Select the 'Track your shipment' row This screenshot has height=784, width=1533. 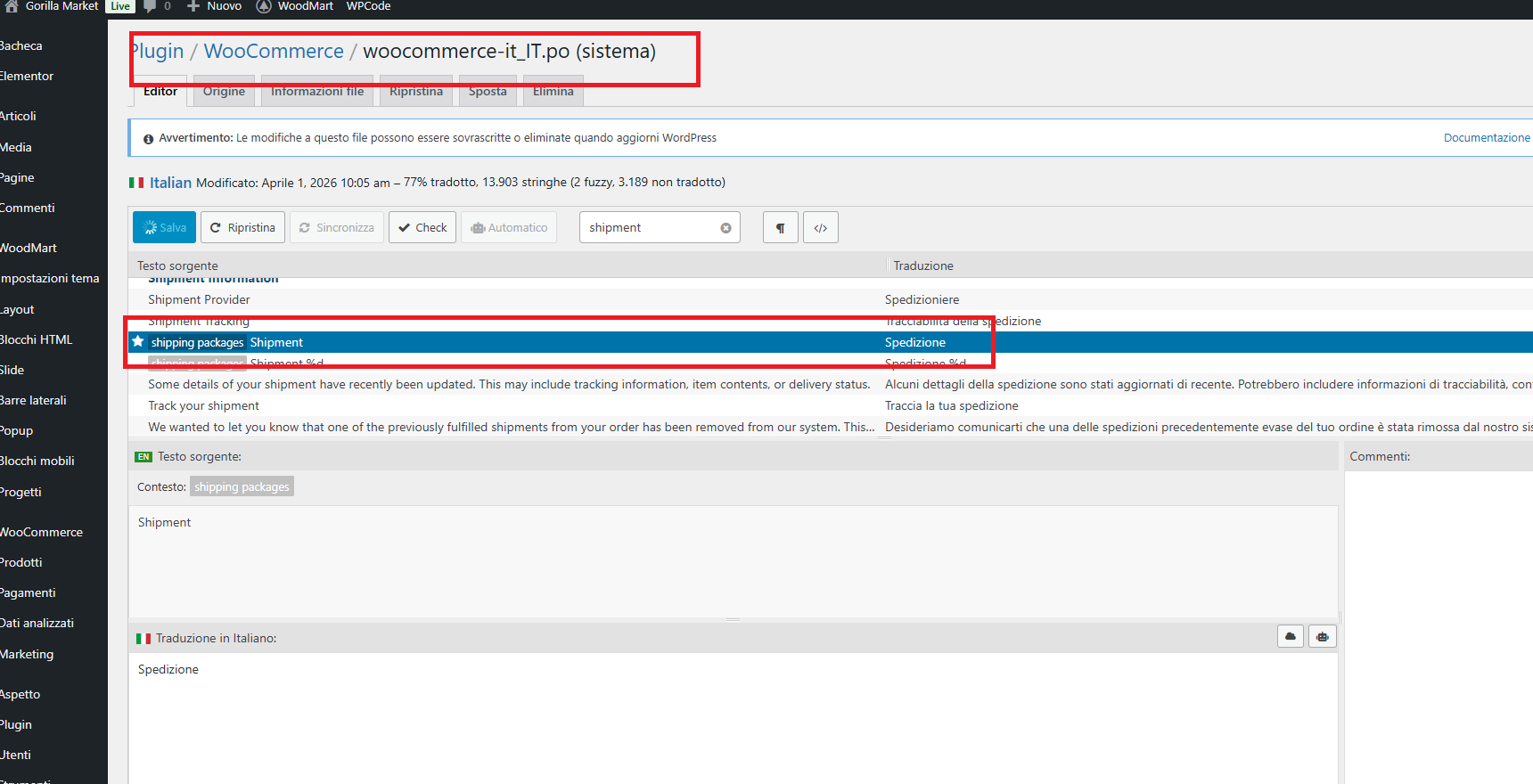click(831, 405)
